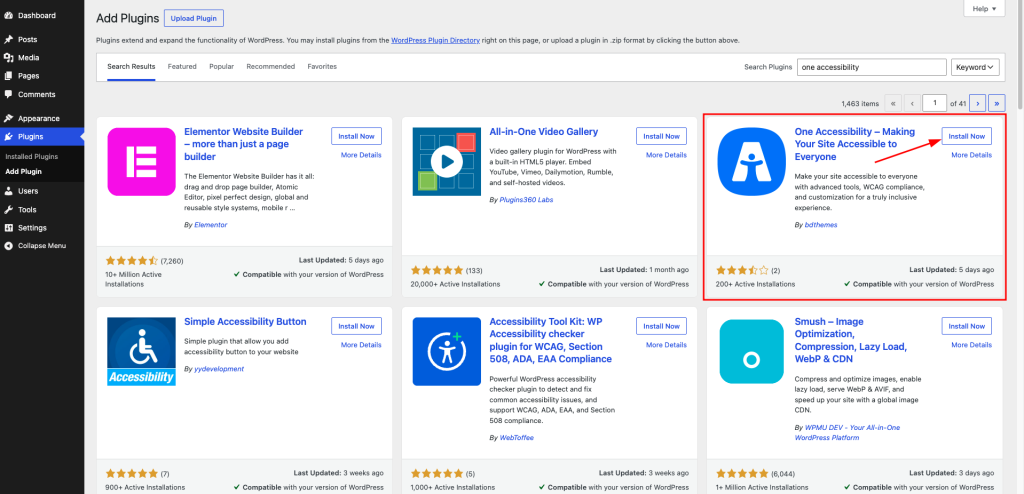1024x494 pixels.
Task: Click the Accessibility Tool Kit icon
Action: click(x=447, y=352)
